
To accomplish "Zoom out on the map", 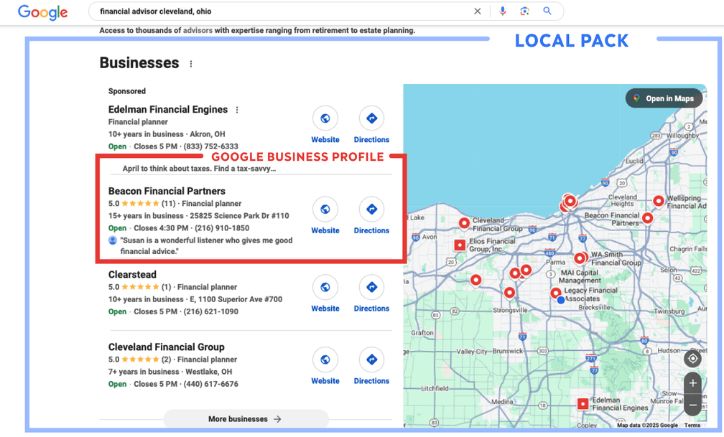I will coord(692,406).
